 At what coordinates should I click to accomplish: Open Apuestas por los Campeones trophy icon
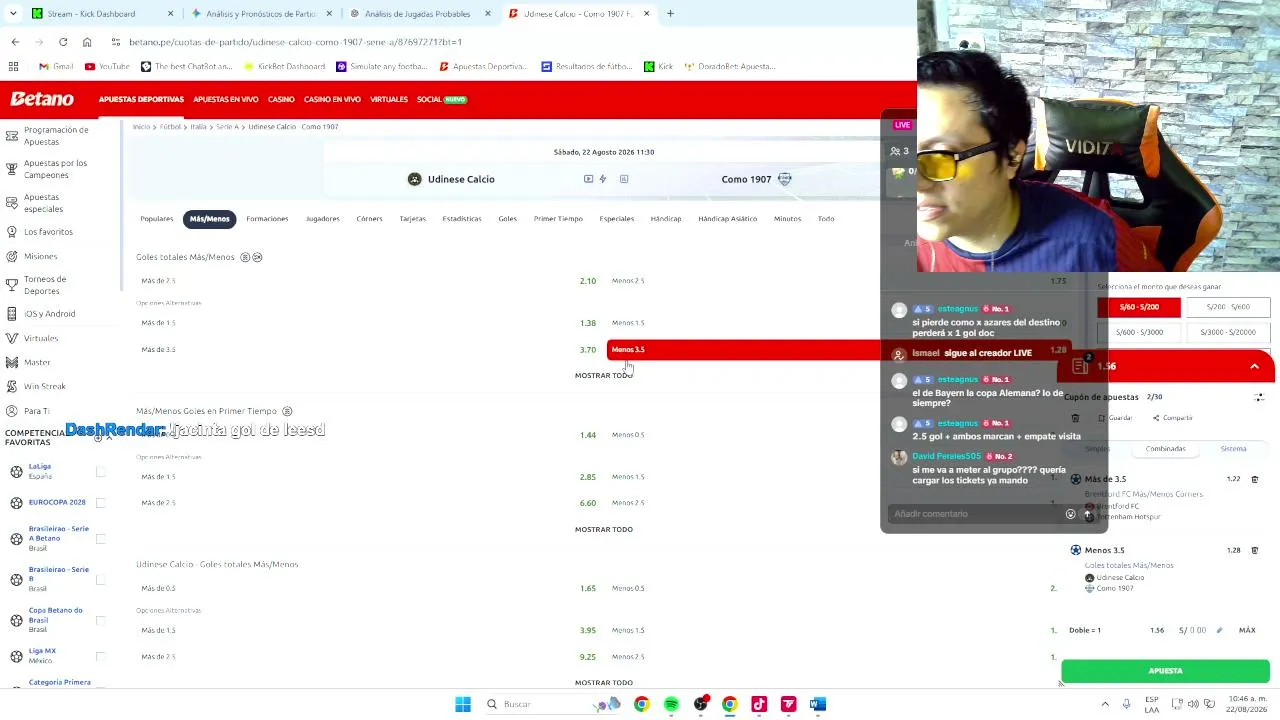(x=12, y=169)
